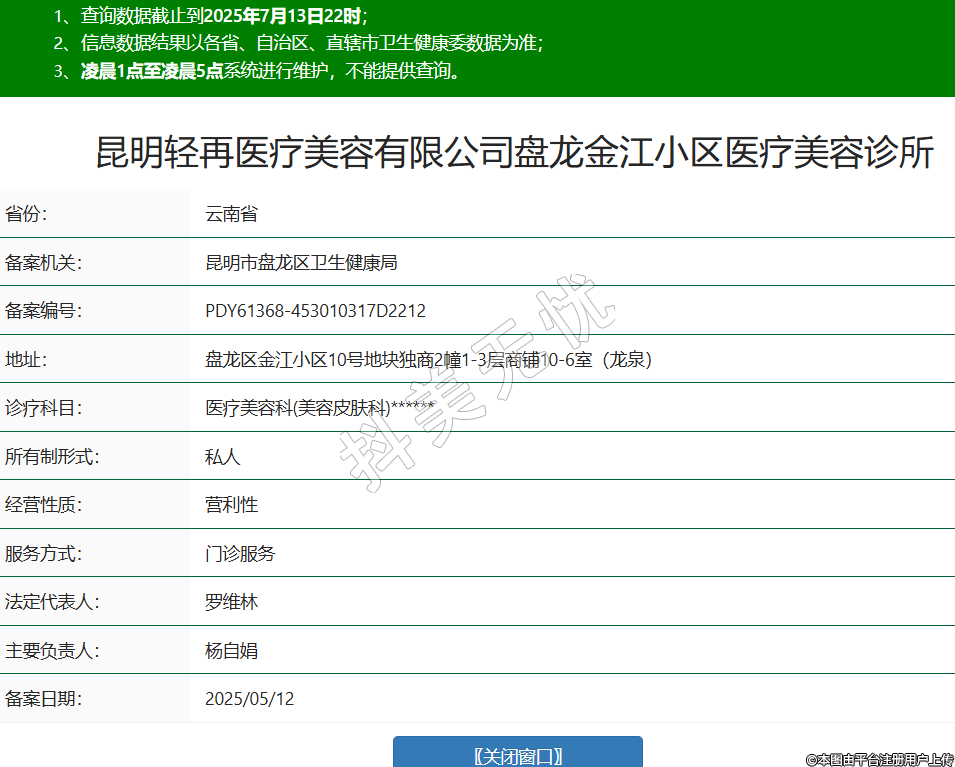Click the clinic name heading at top
This screenshot has height=767, width=955.
pyautogui.click(x=514, y=153)
